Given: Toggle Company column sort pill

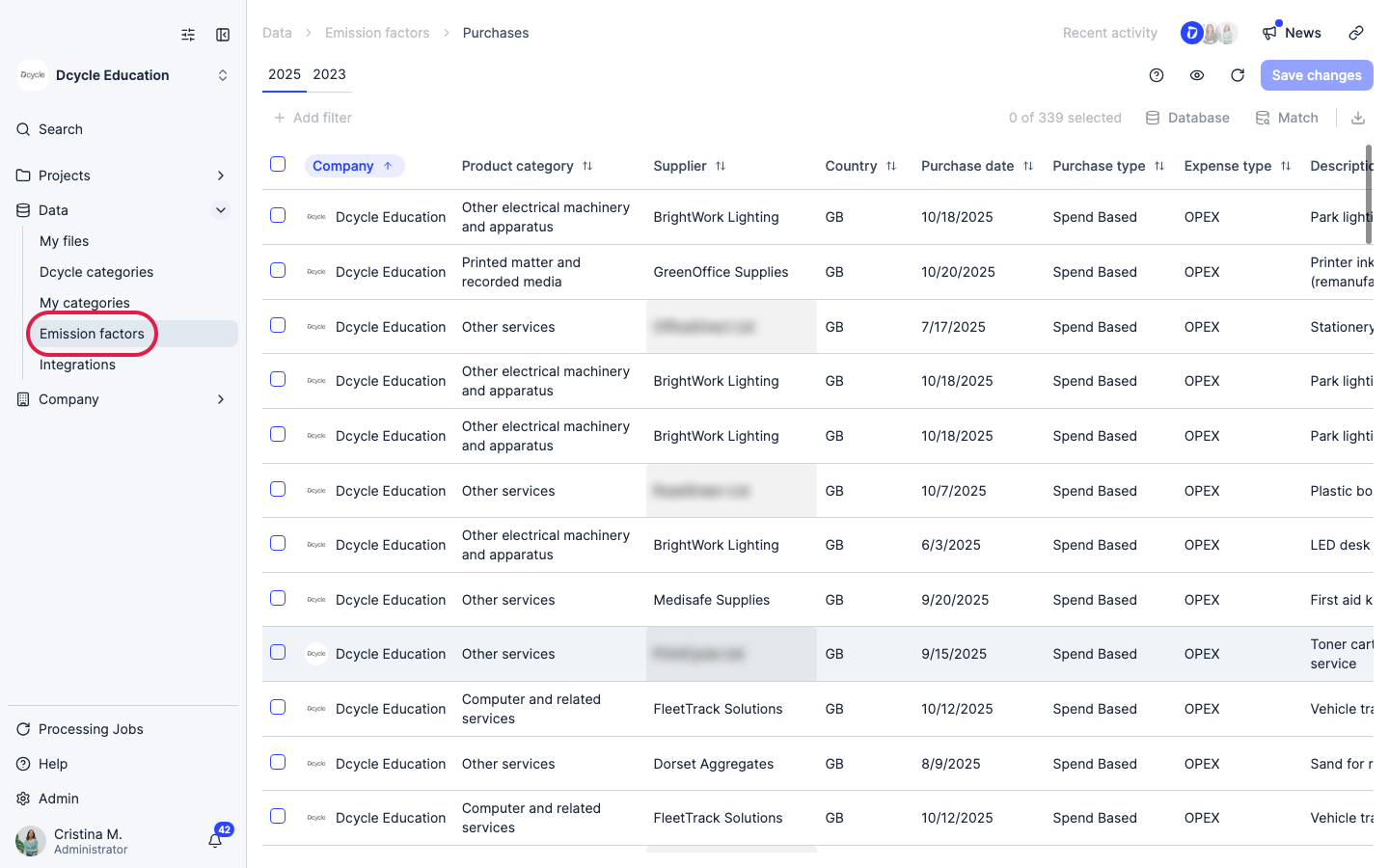Looking at the screenshot, I should (x=354, y=166).
